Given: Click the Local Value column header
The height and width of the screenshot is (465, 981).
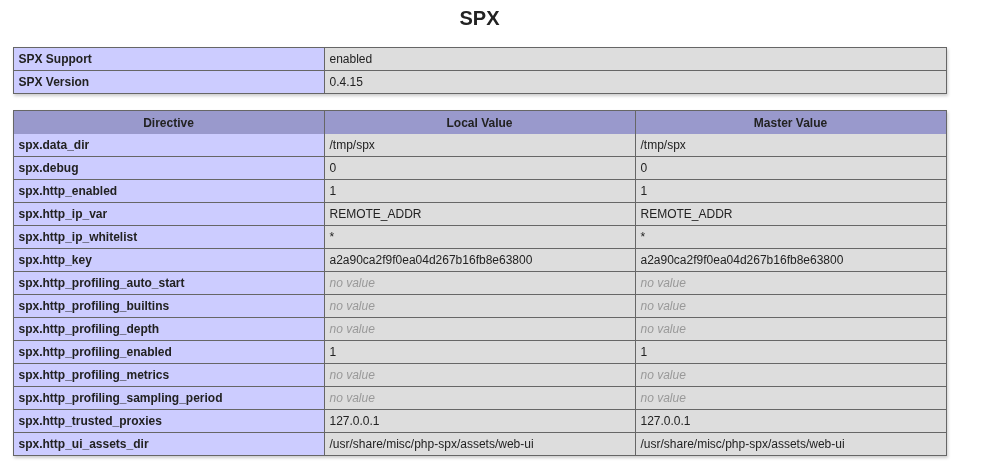Looking at the screenshot, I should pos(479,123).
